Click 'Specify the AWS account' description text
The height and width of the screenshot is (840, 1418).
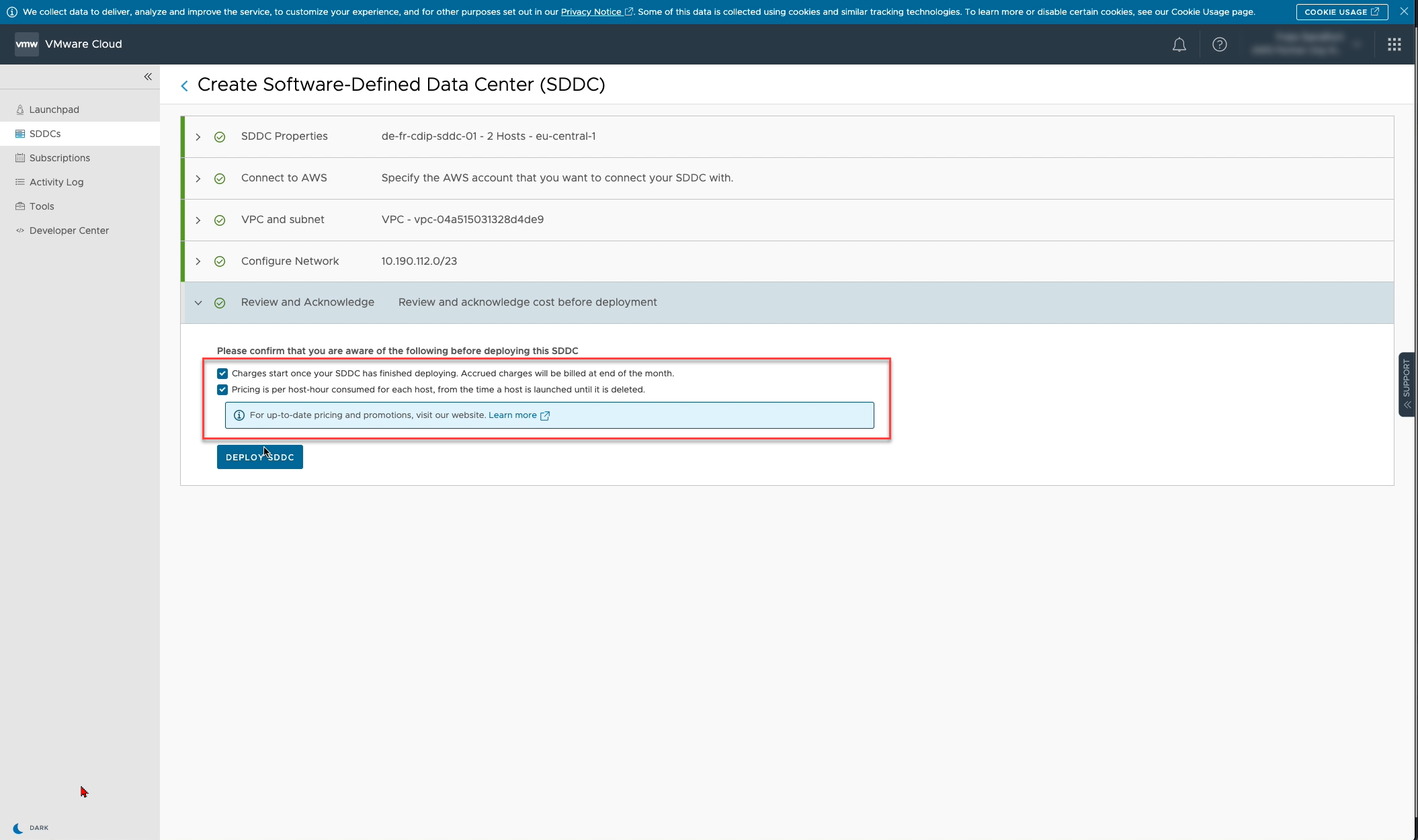557,178
